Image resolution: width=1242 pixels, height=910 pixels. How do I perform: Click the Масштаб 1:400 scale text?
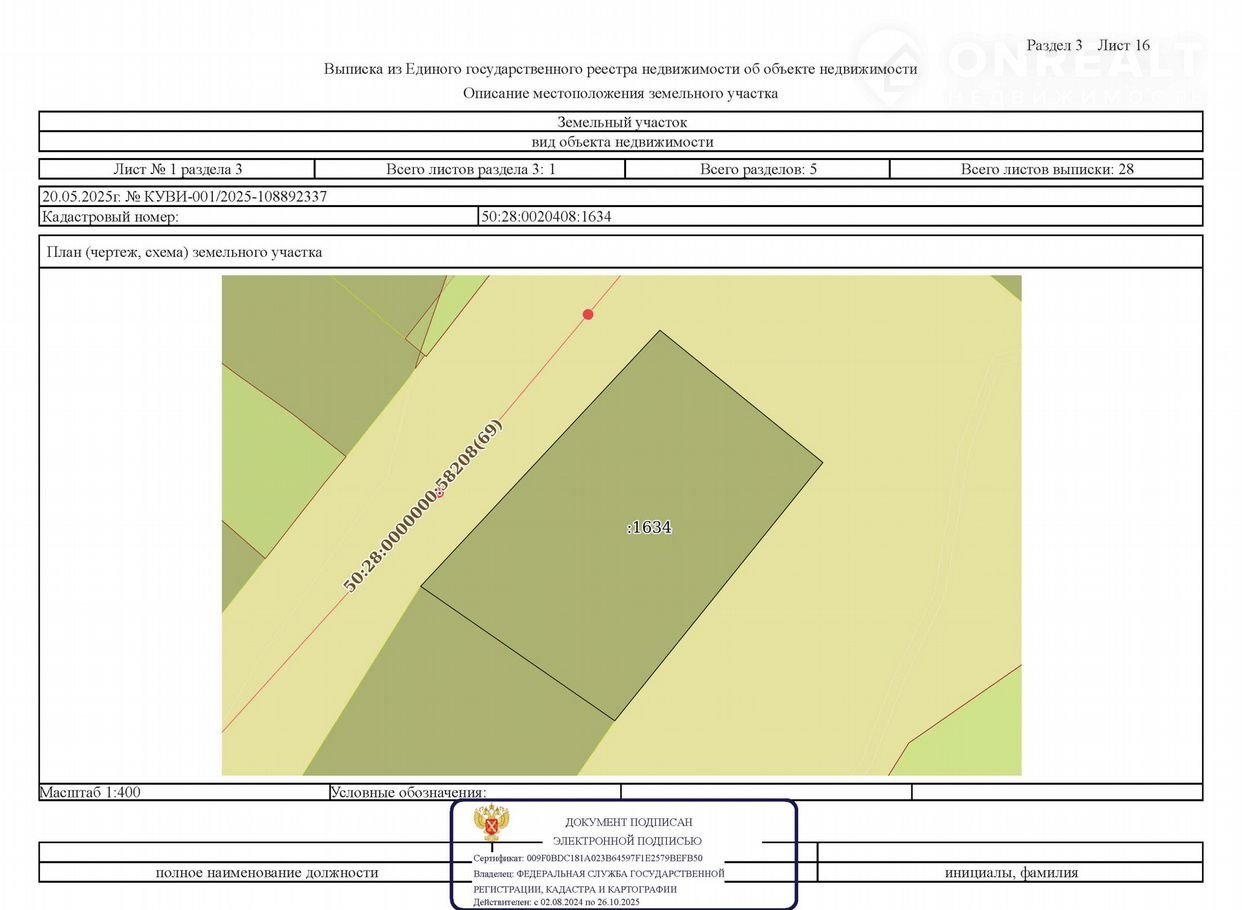[90, 792]
